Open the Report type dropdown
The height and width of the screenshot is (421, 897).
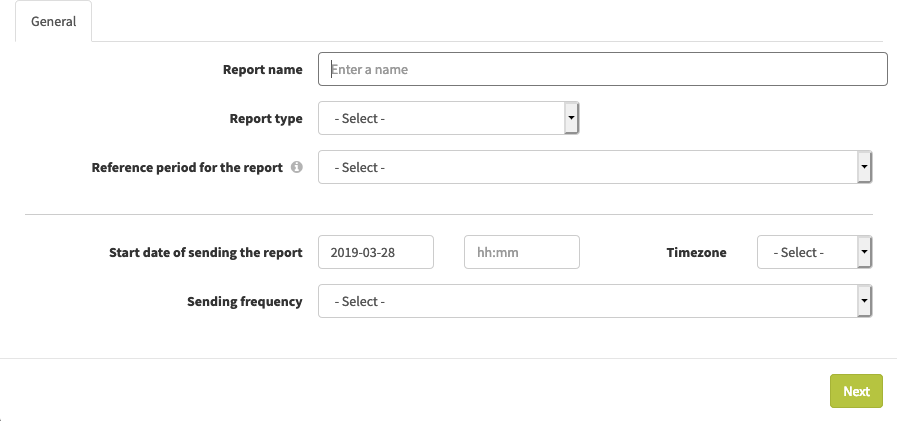click(x=448, y=118)
